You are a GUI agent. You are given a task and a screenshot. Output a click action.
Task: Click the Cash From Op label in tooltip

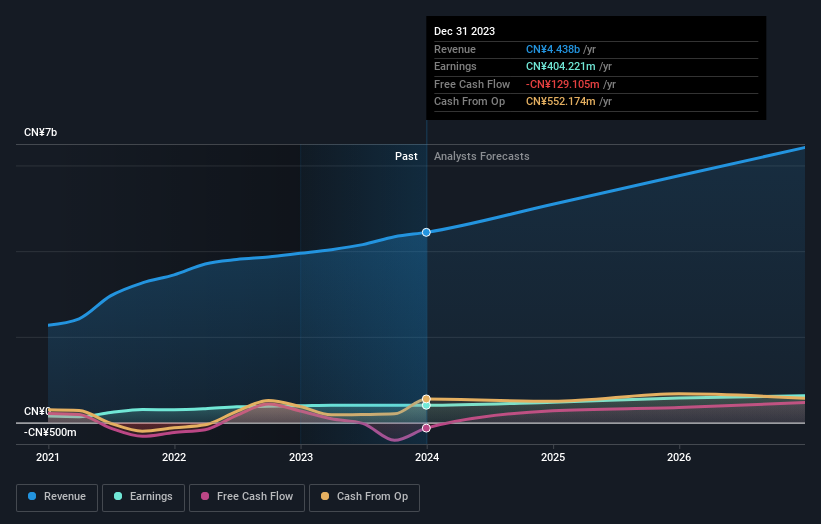point(469,102)
